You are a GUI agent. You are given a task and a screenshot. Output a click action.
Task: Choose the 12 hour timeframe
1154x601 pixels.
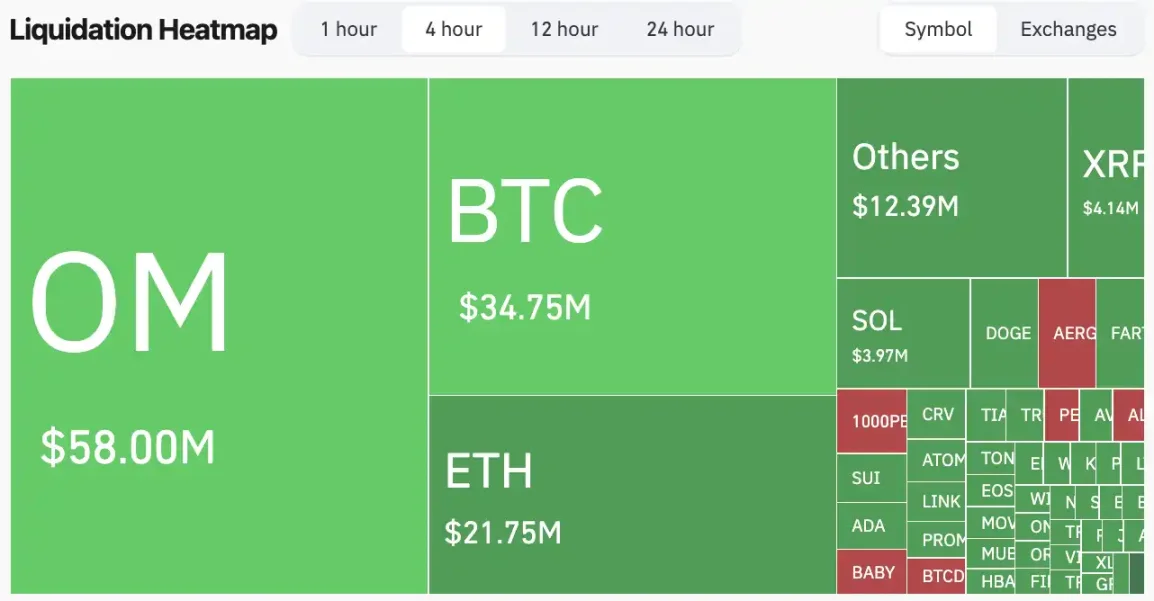pyautogui.click(x=564, y=29)
